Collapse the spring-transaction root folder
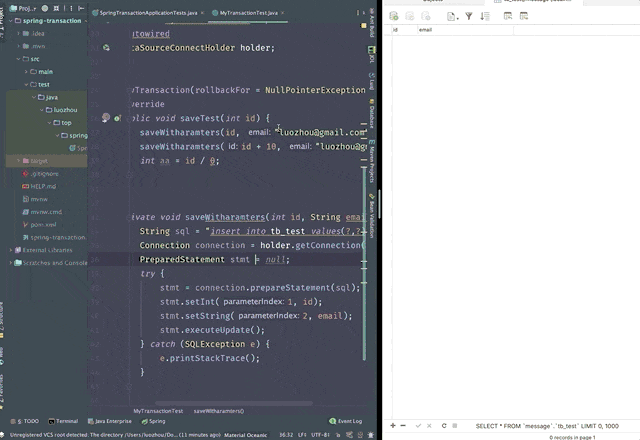 [x=11, y=20]
